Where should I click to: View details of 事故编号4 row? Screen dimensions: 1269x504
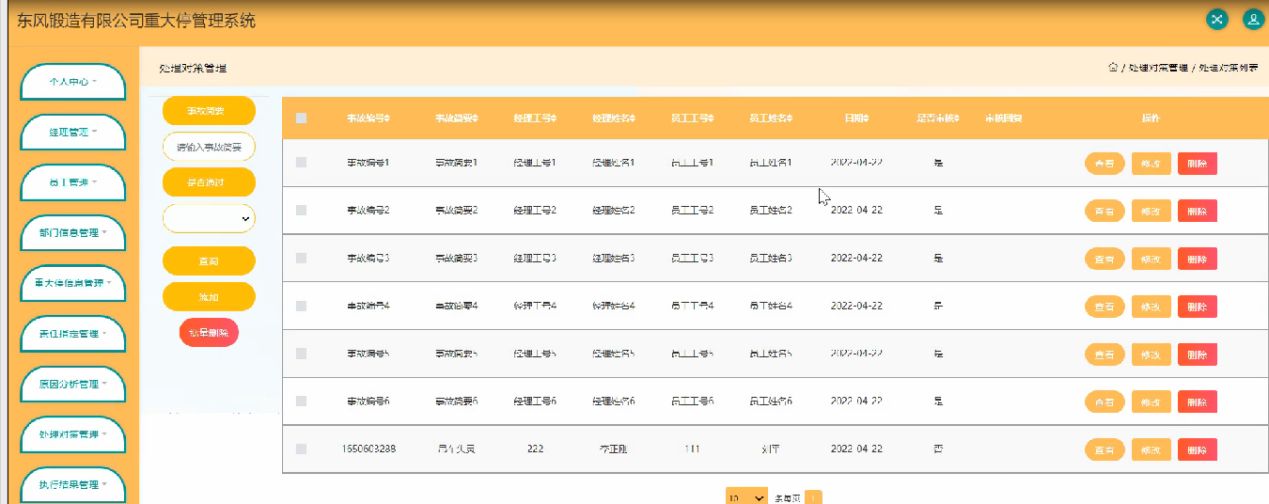tap(1105, 306)
